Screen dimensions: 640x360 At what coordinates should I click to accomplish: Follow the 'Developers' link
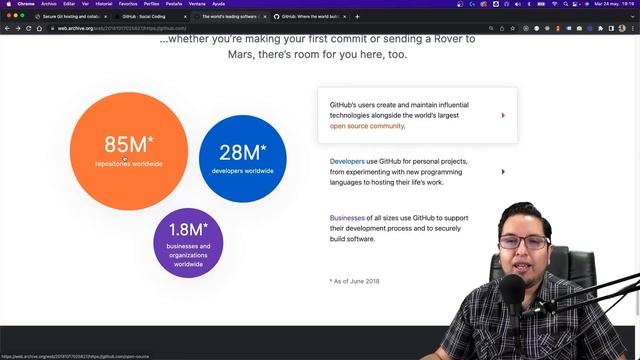point(347,161)
